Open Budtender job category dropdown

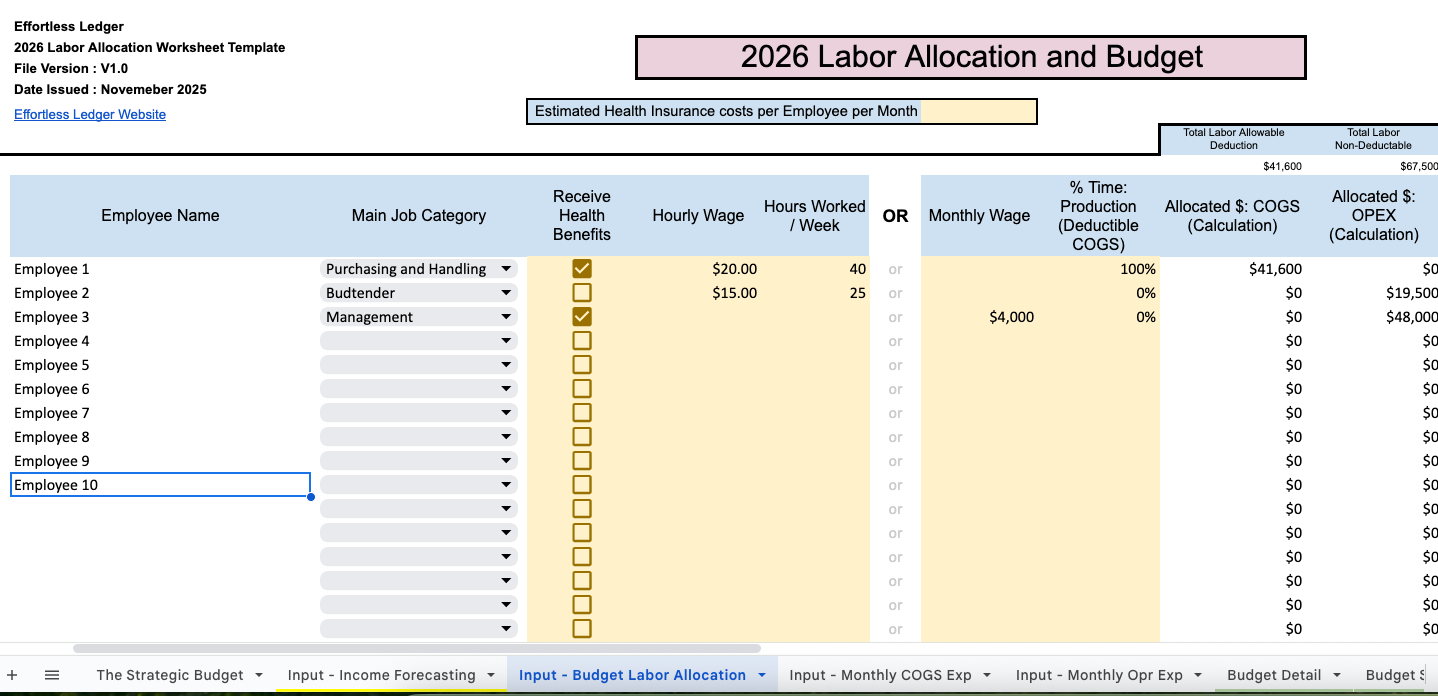419,292
